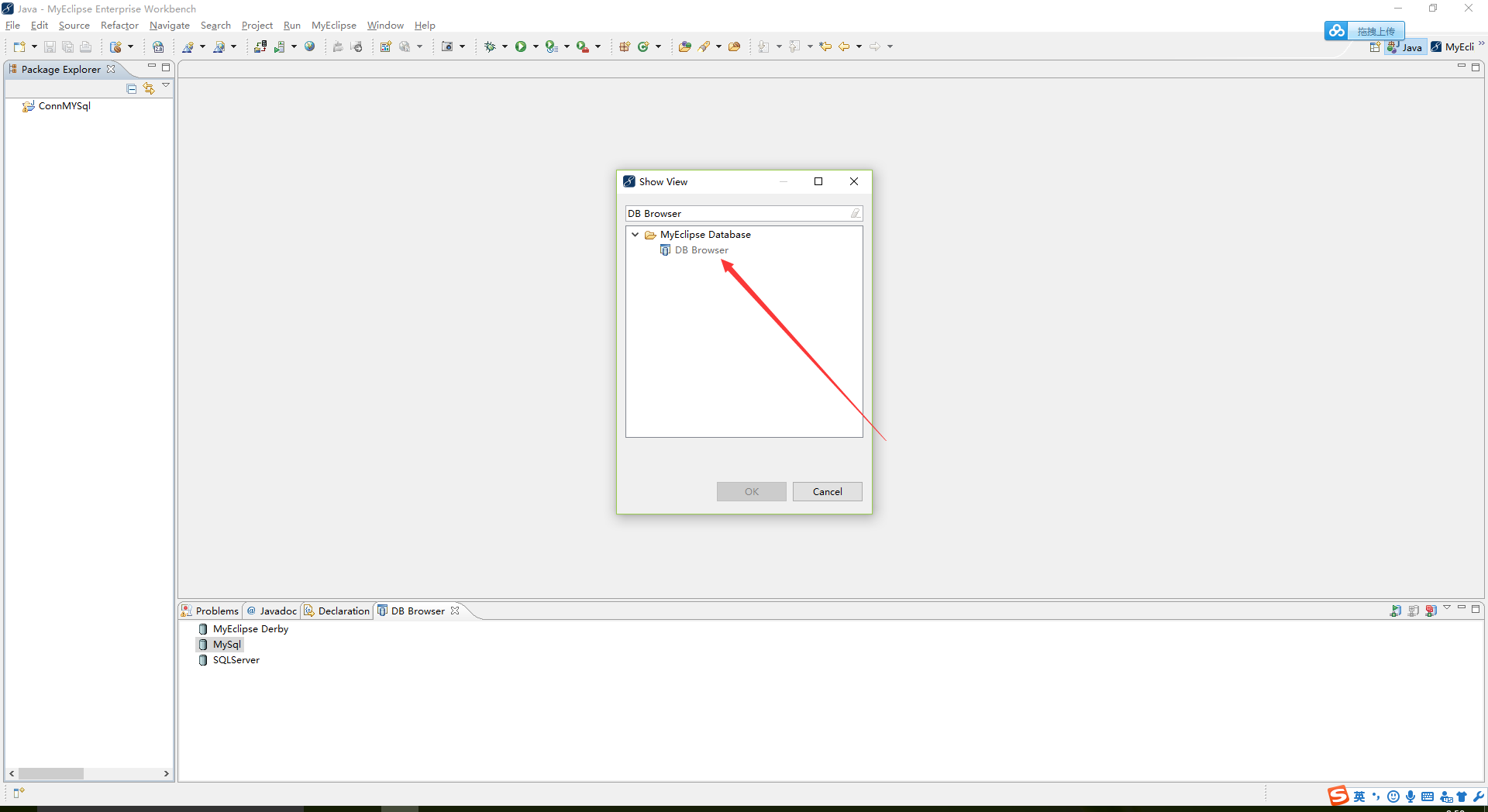Maximize the DB Browser bottom panel
1488x812 pixels.
coord(1476,609)
